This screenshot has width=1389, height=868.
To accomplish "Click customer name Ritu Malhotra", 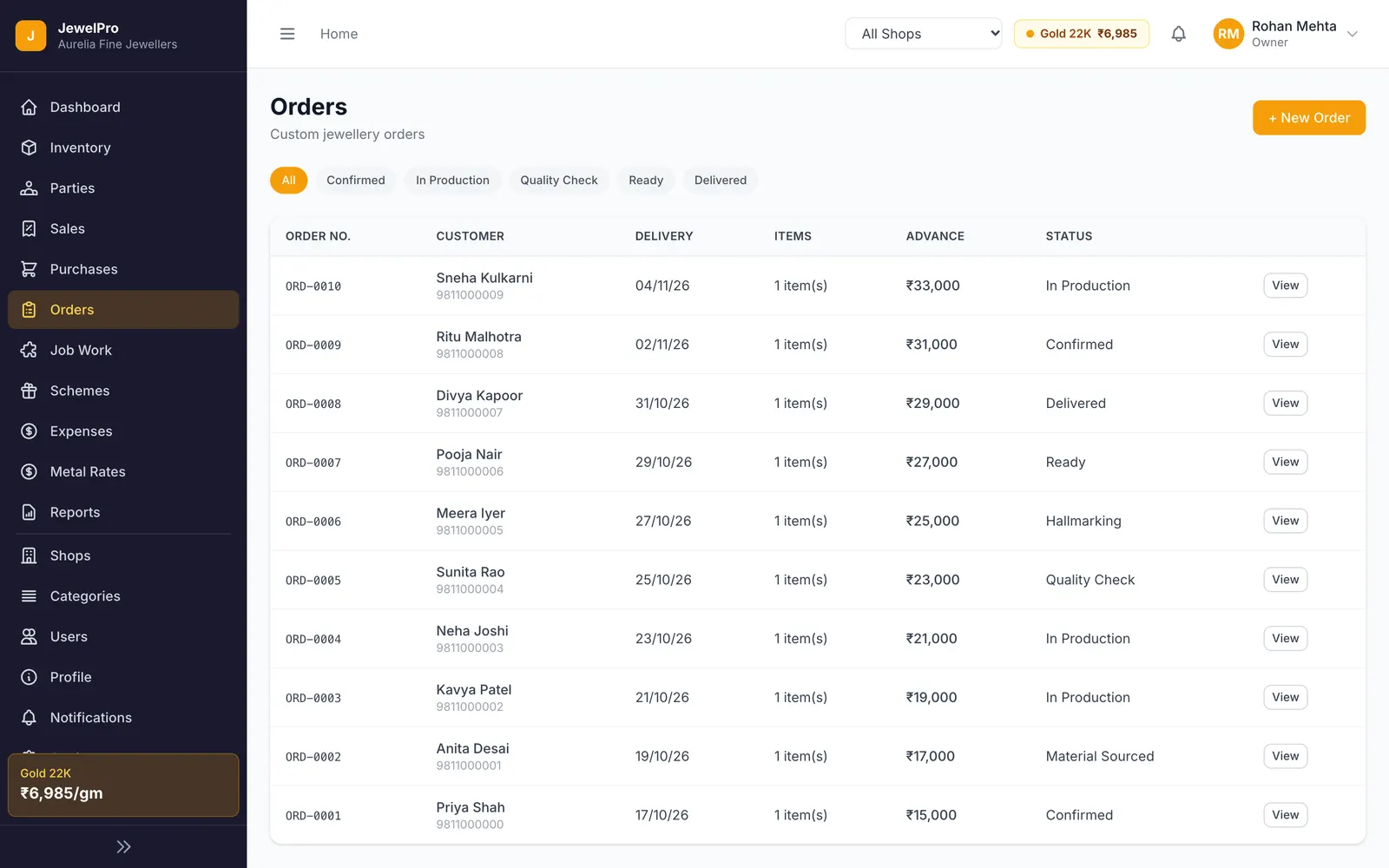I will 478,337.
